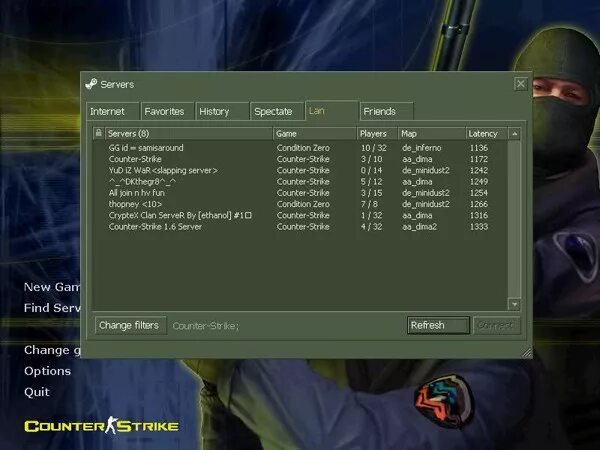Open the Friends tab
Image resolution: width=600 pixels, height=450 pixels.
tap(386, 111)
